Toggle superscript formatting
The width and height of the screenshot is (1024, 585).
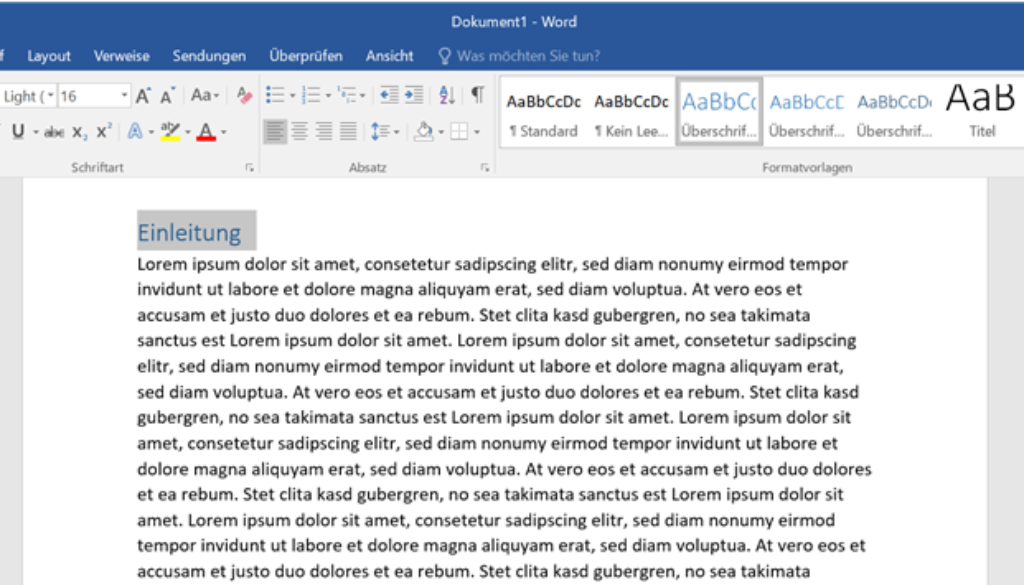tap(104, 131)
